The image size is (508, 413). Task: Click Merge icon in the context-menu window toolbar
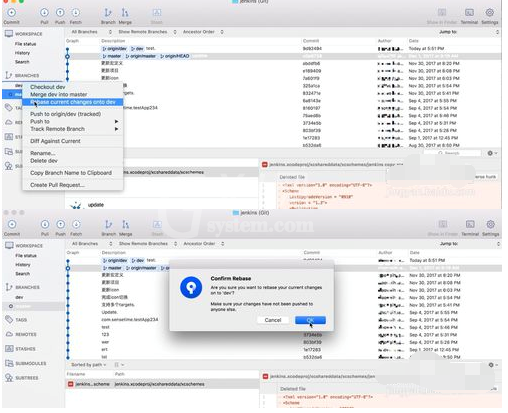pos(125,13)
